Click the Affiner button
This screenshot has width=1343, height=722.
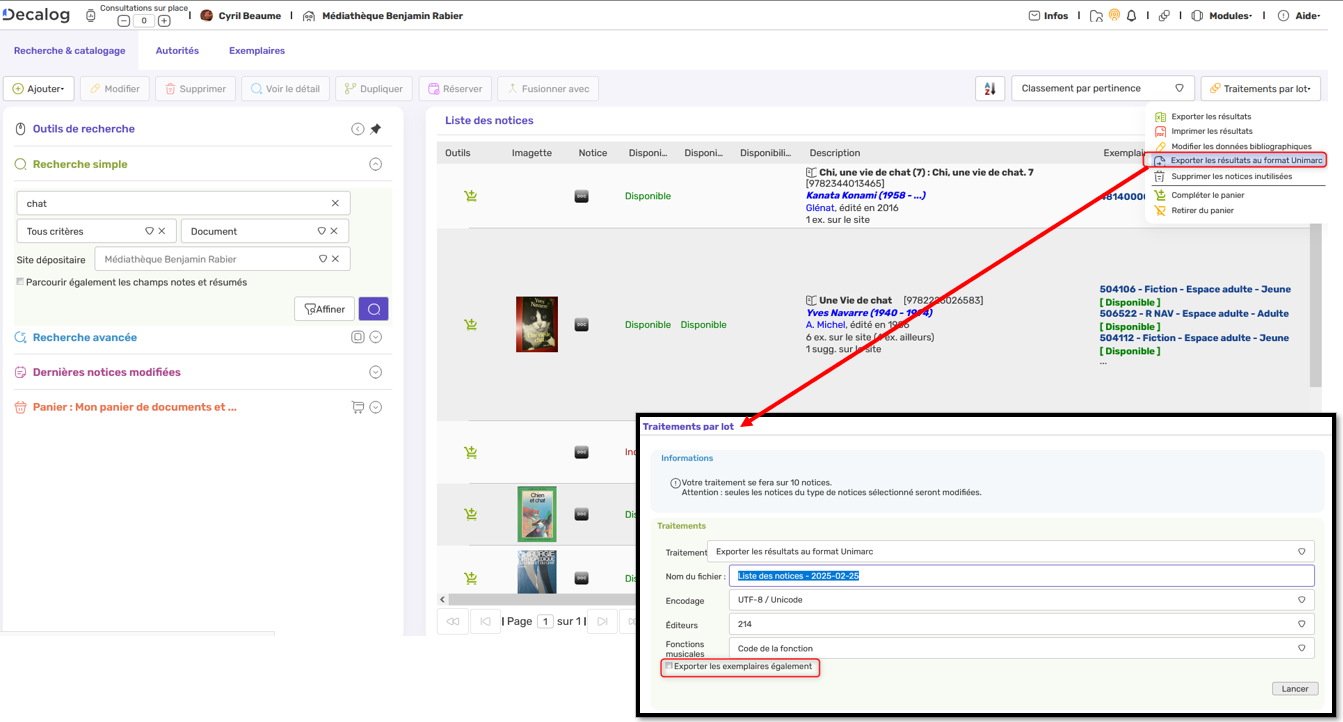pyautogui.click(x=324, y=308)
